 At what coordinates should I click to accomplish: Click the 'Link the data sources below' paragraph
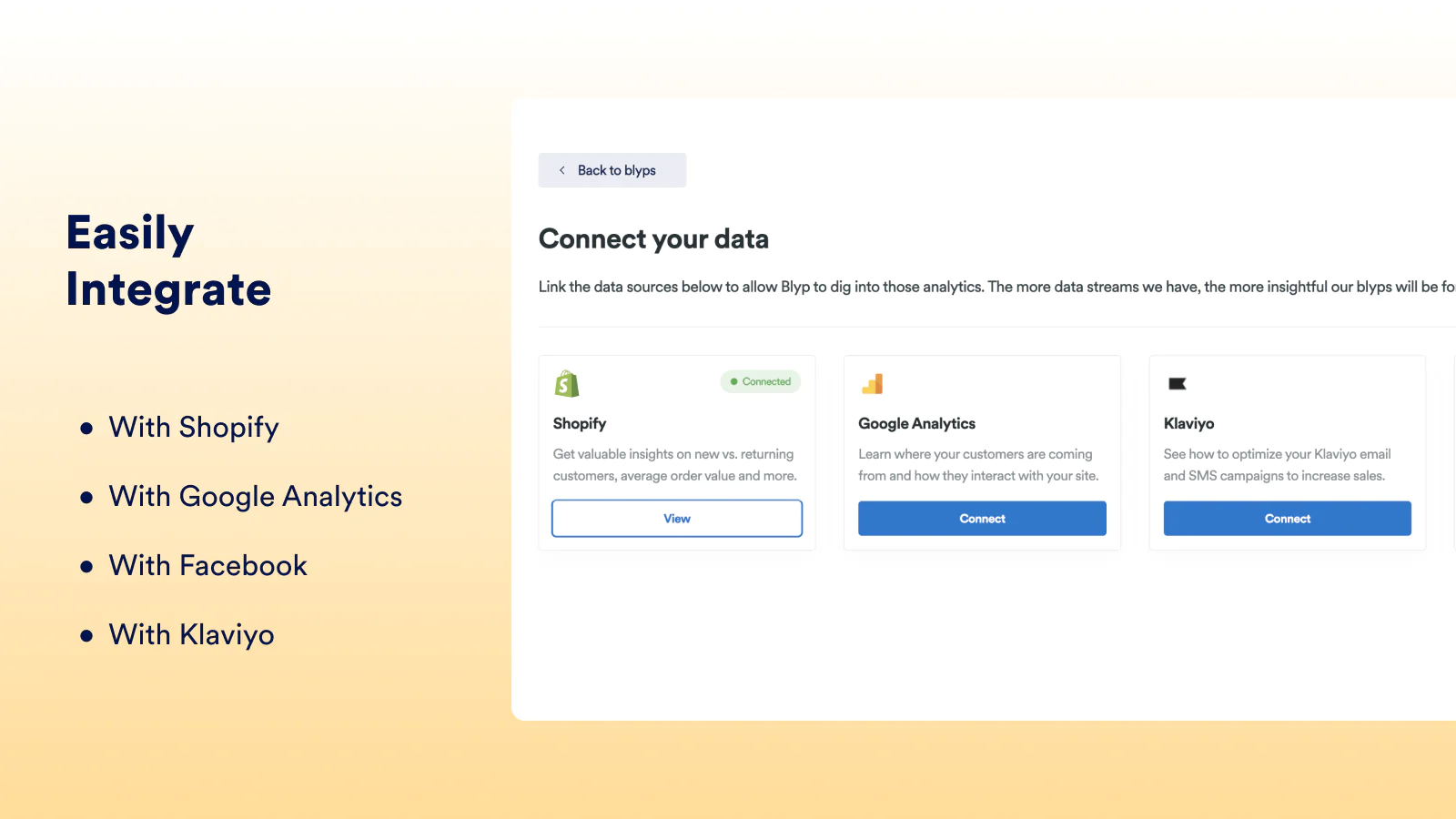(996, 287)
